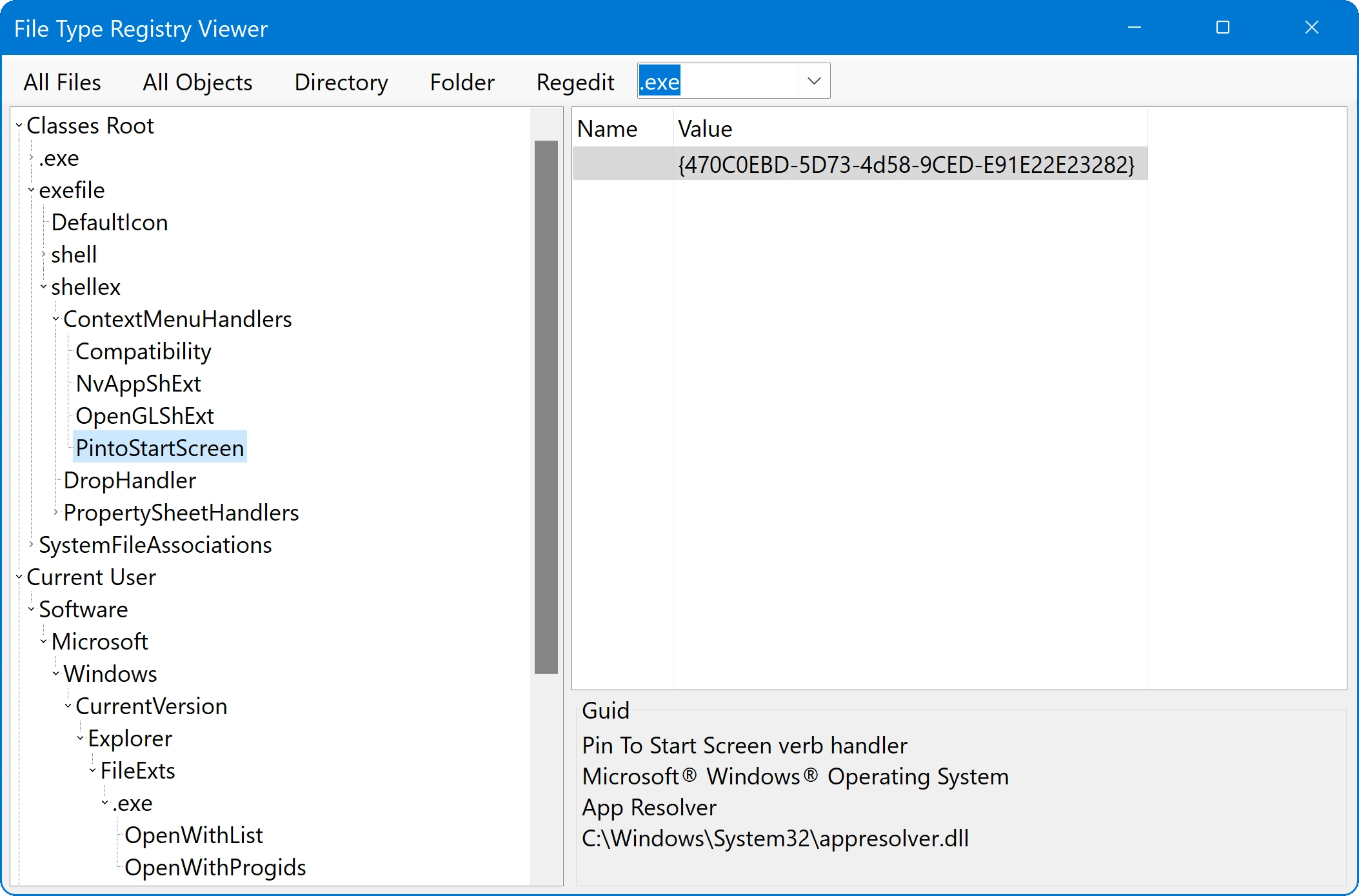Select the OpenGLShExt tree item

(144, 416)
